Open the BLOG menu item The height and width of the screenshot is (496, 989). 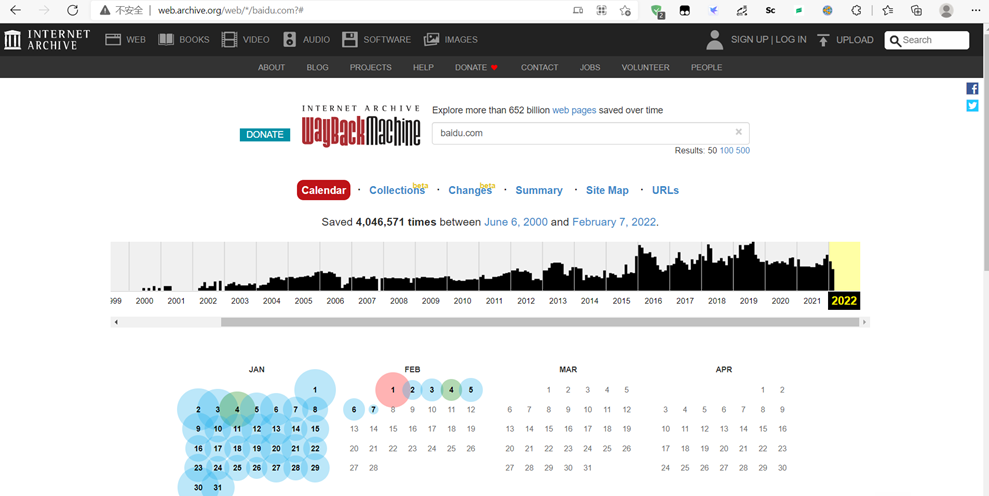coord(317,67)
